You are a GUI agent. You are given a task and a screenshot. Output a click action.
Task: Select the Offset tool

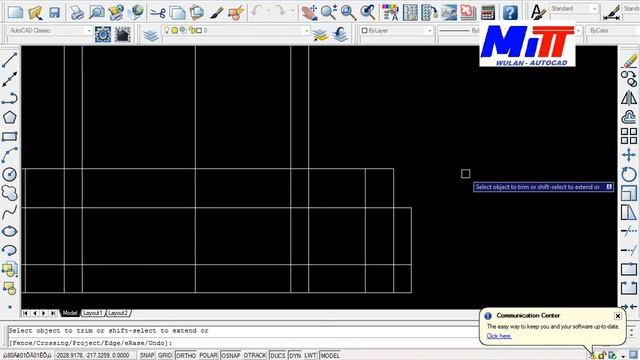click(x=629, y=118)
